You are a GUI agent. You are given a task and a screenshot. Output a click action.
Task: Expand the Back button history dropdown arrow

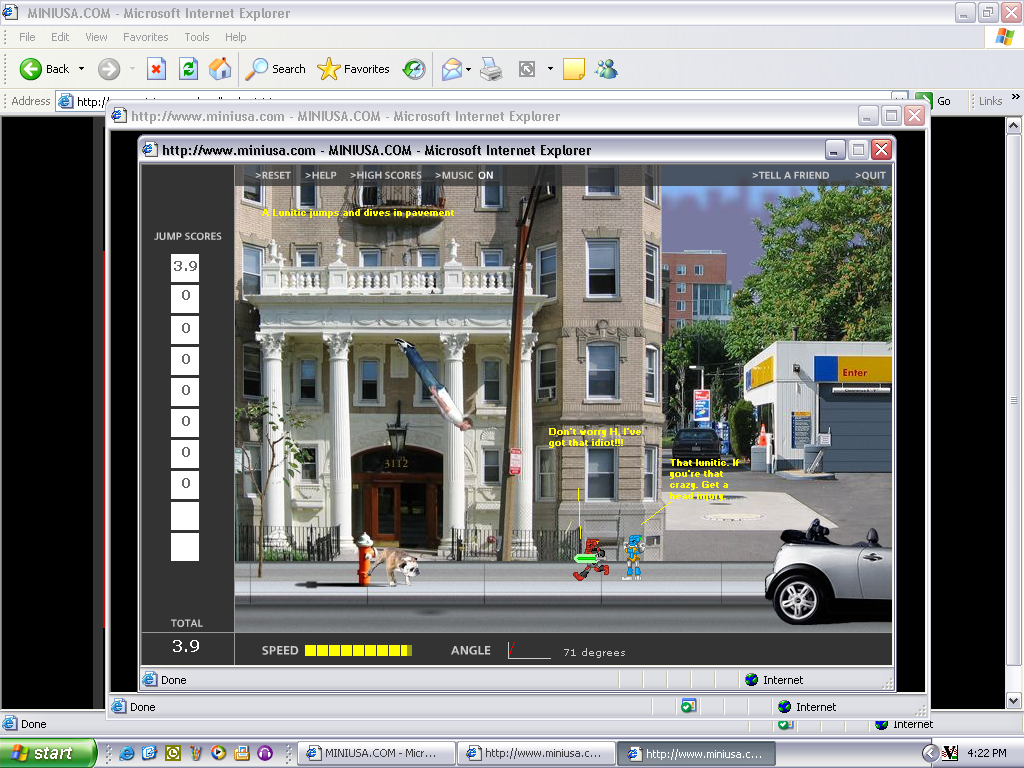(x=82, y=69)
